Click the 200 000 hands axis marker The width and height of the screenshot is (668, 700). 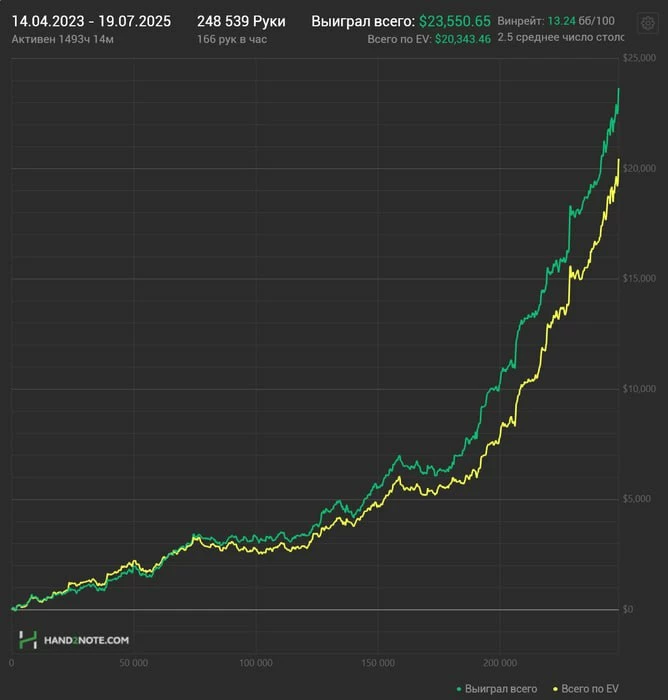tap(500, 663)
